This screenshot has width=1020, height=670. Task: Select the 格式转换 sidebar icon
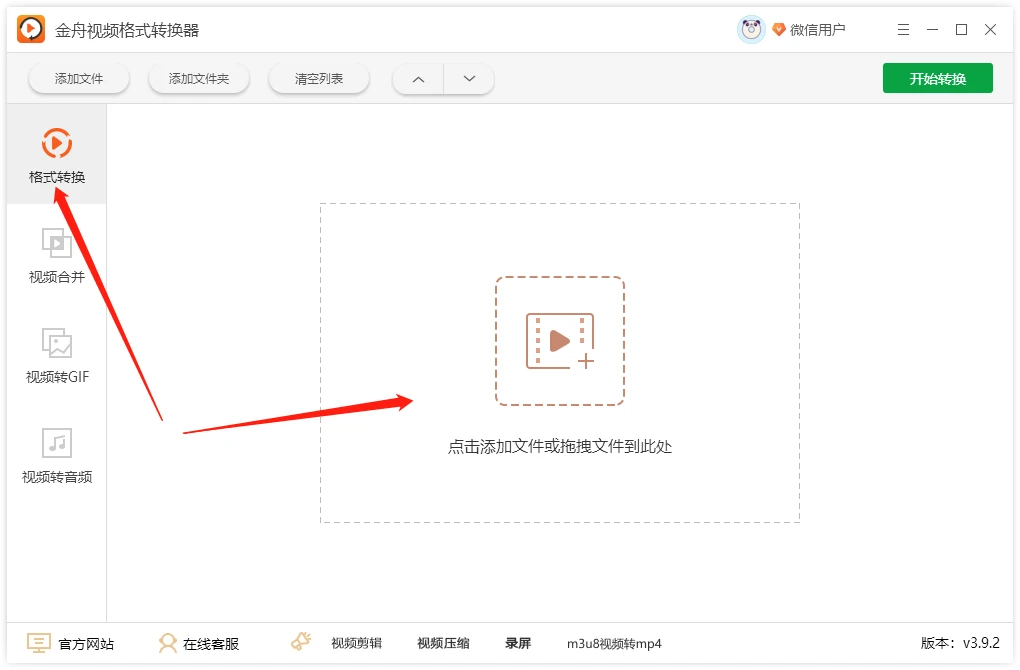tap(57, 143)
